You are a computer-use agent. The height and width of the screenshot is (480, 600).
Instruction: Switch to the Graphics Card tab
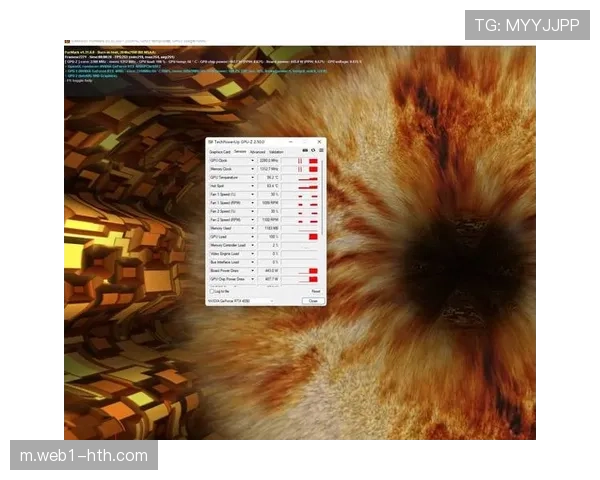click(219, 152)
